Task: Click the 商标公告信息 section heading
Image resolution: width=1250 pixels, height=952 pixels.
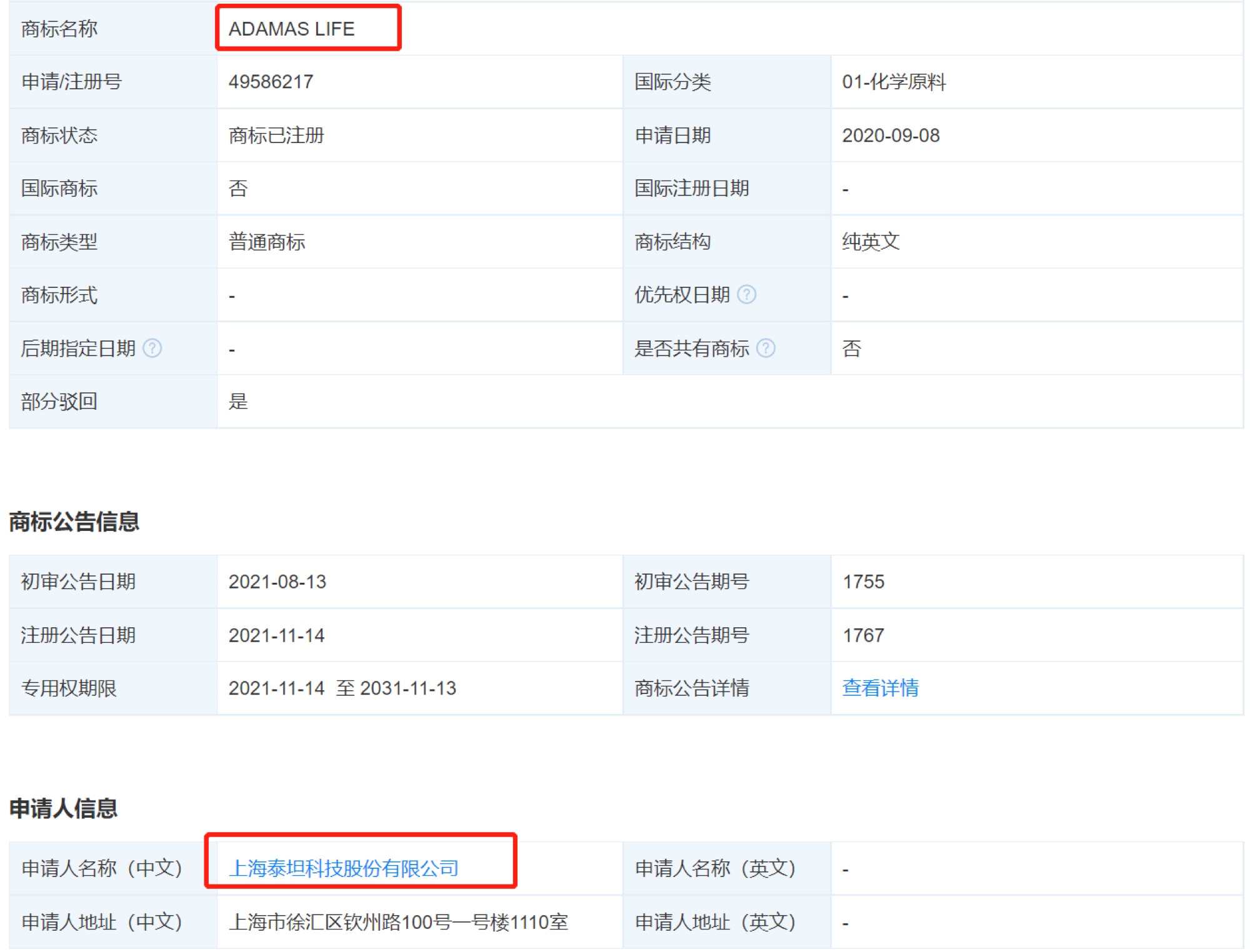Action: 74,522
